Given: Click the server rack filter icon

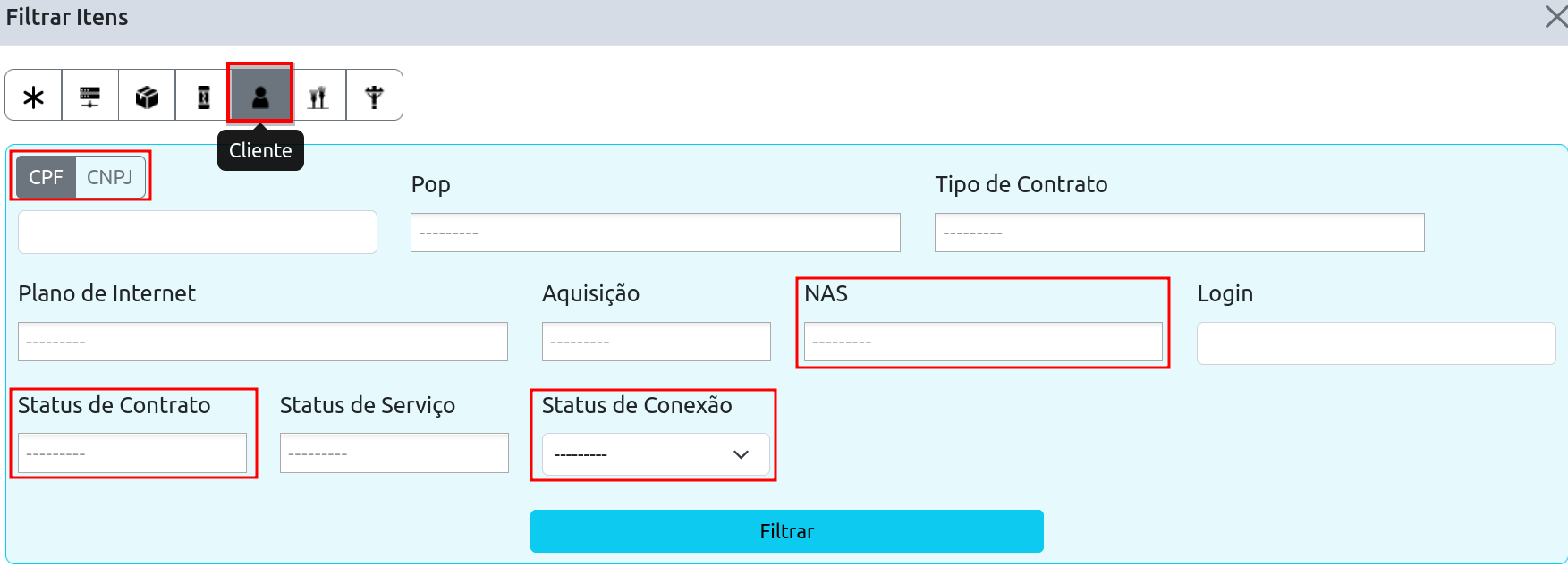Looking at the screenshot, I should coord(90,96).
